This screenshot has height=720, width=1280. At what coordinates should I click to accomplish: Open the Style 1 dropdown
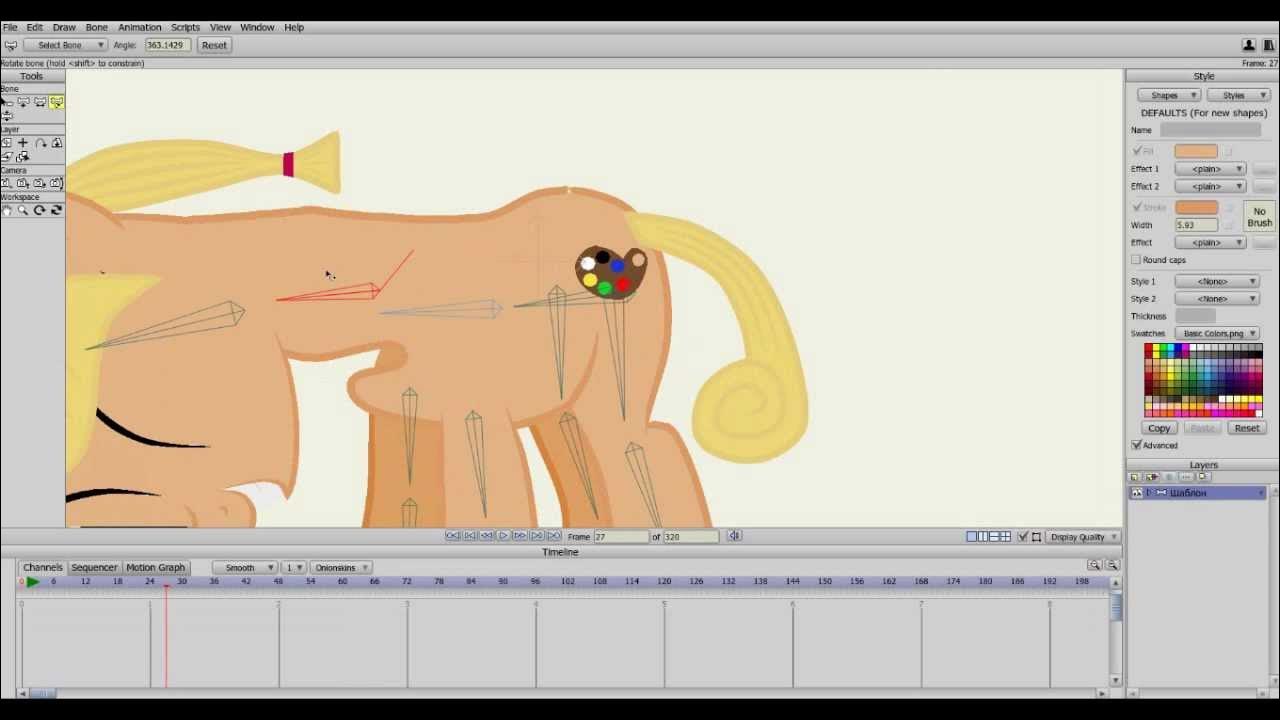(x=1216, y=281)
